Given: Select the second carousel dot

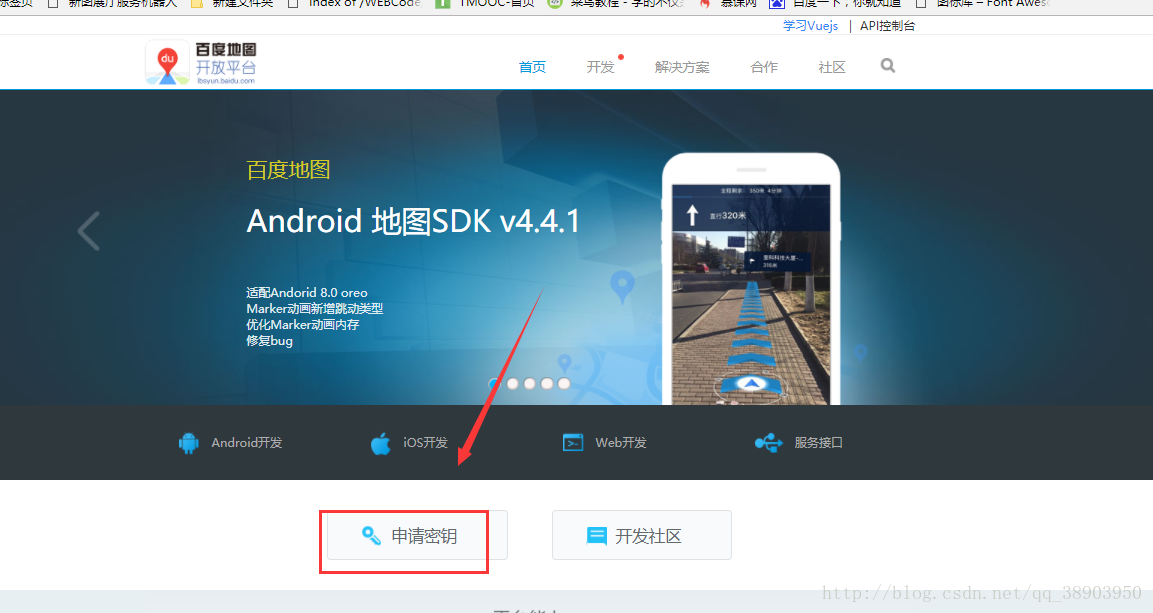Looking at the screenshot, I should tap(513, 383).
